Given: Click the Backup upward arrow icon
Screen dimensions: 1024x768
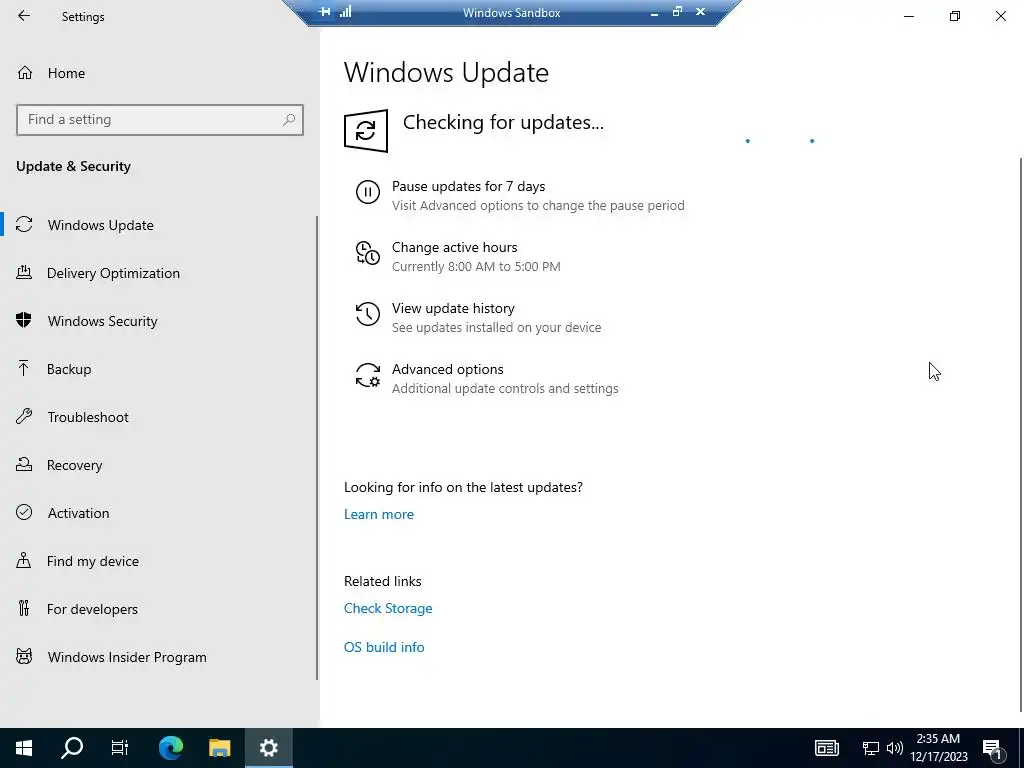Looking at the screenshot, I should pyautogui.click(x=24, y=368).
